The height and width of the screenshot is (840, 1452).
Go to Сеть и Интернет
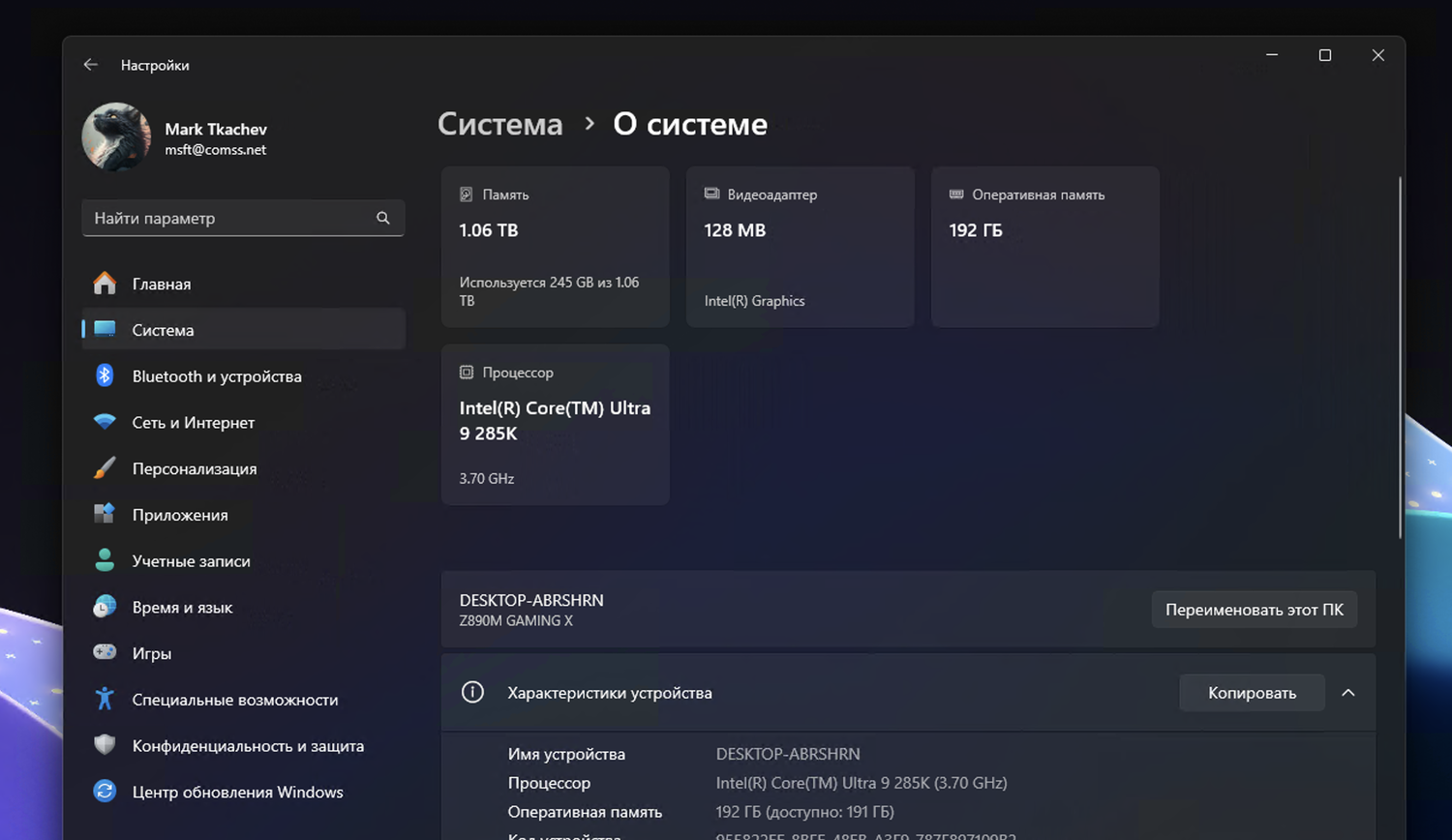(243, 422)
